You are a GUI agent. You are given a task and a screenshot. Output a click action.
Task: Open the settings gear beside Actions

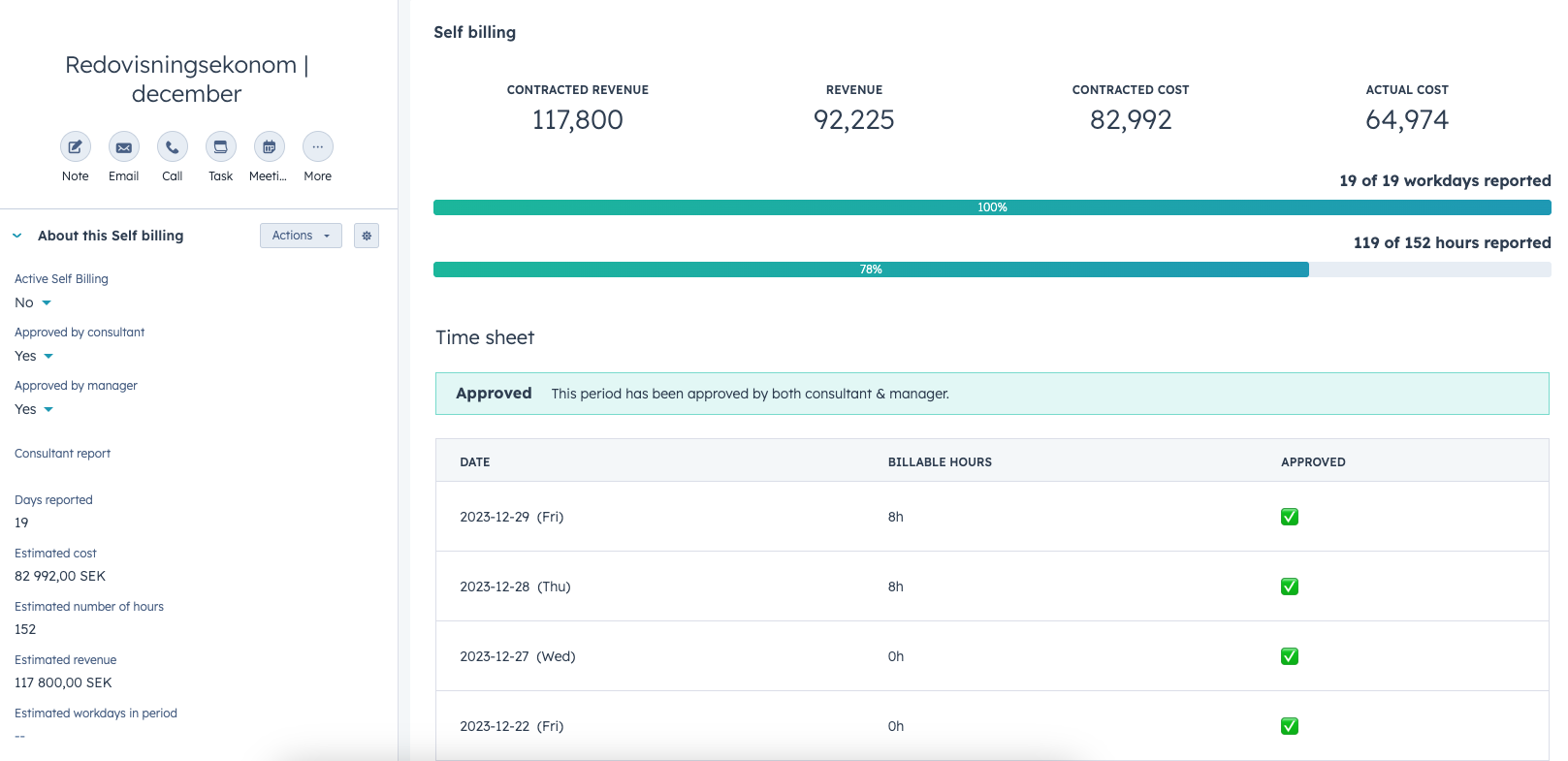367,236
